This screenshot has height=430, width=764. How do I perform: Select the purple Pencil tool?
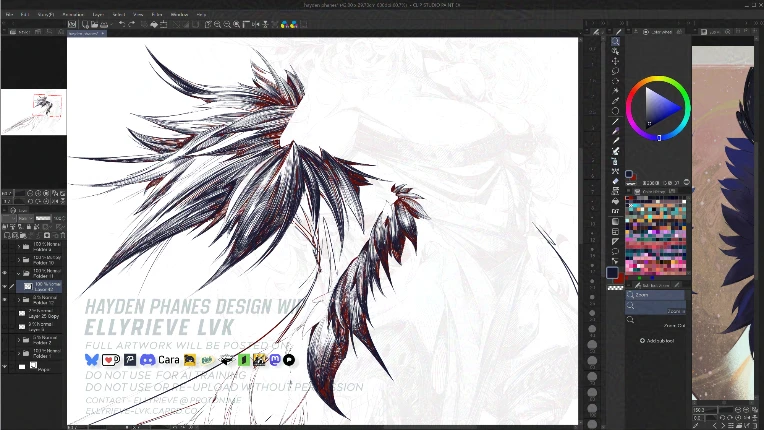pyautogui.click(x=615, y=131)
